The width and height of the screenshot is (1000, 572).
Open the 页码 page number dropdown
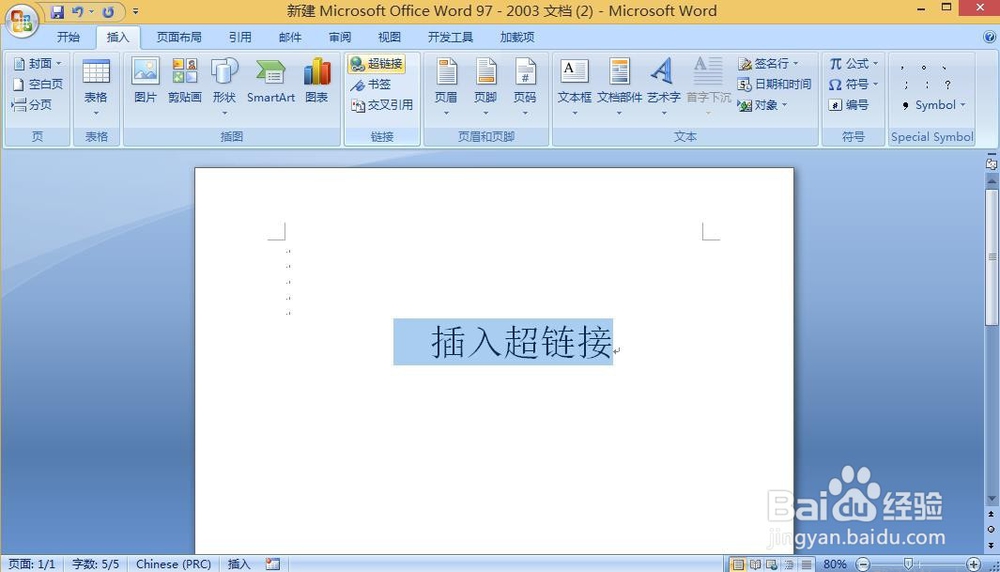click(x=526, y=87)
